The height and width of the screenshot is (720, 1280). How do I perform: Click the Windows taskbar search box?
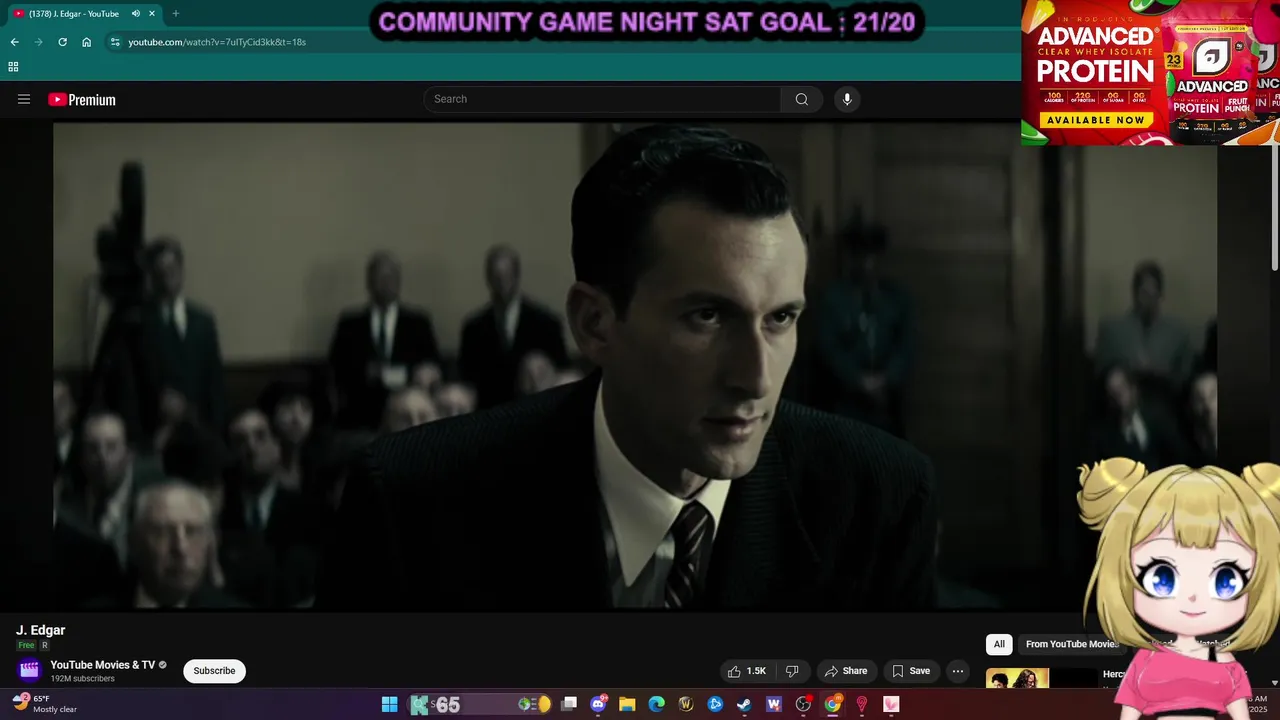(x=480, y=705)
